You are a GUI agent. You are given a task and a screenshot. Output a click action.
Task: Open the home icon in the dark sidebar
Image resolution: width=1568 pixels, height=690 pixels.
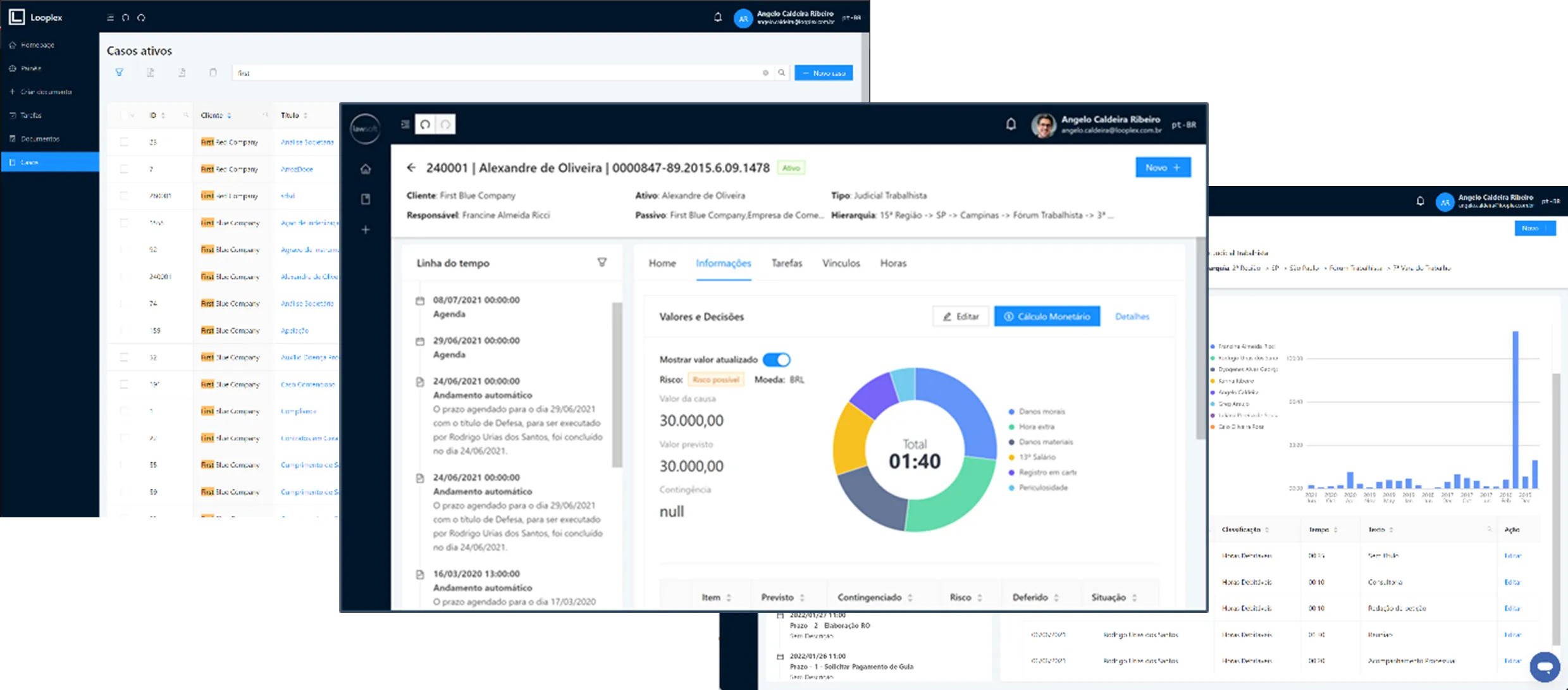[x=366, y=169]
